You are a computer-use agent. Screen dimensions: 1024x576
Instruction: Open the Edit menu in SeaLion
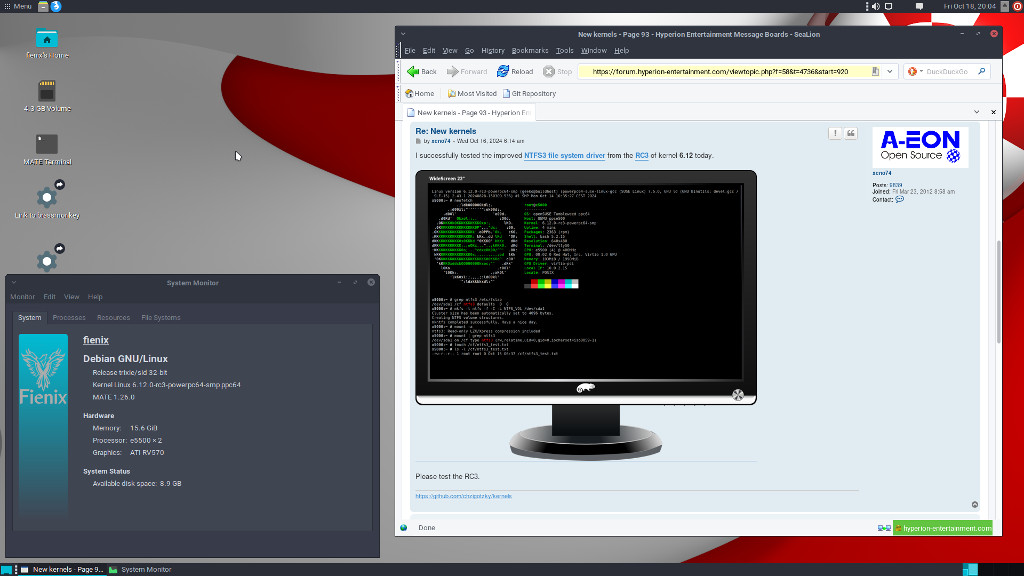click(428, 50)
